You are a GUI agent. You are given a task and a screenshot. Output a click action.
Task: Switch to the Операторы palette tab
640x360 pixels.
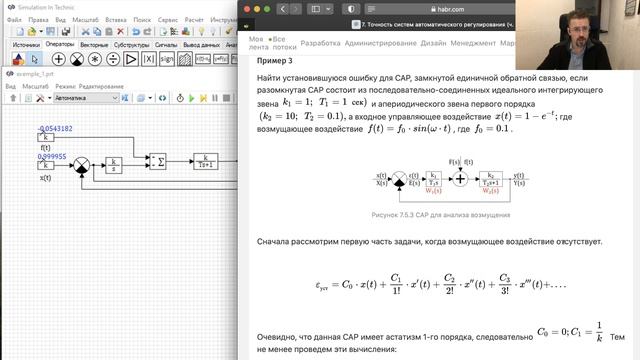[60, 44]
